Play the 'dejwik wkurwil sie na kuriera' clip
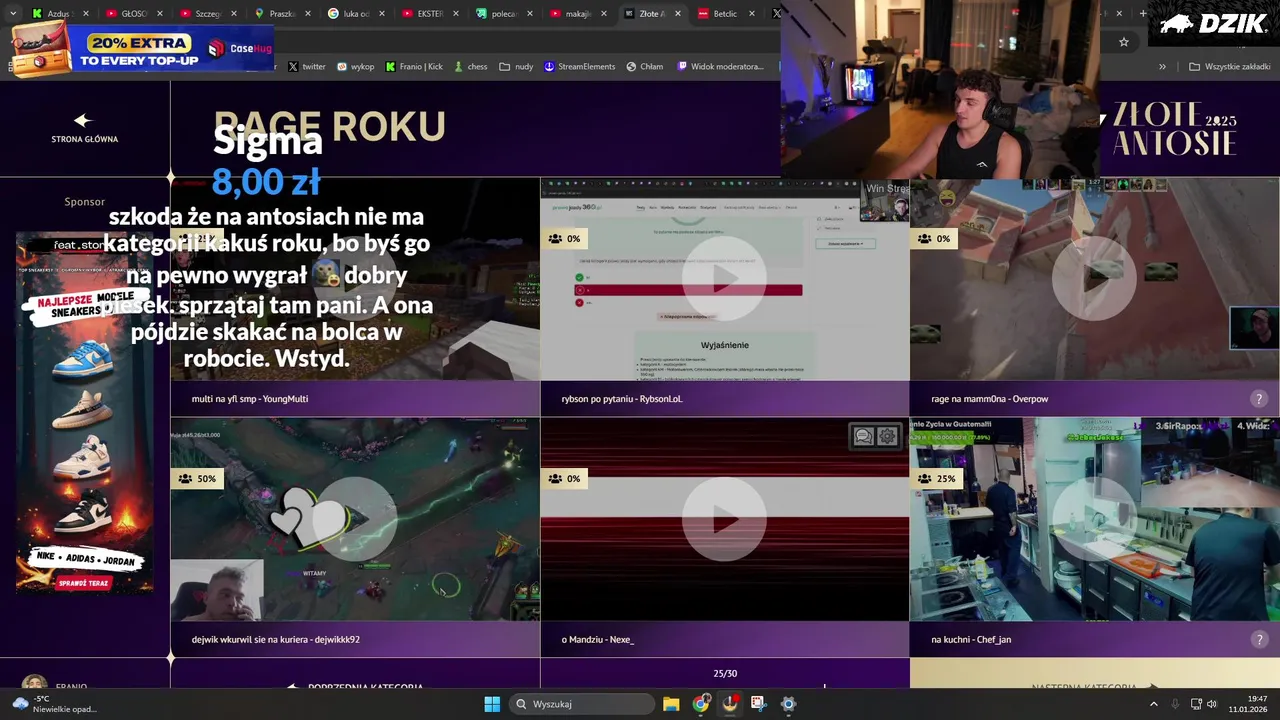 tap(355, 519)
